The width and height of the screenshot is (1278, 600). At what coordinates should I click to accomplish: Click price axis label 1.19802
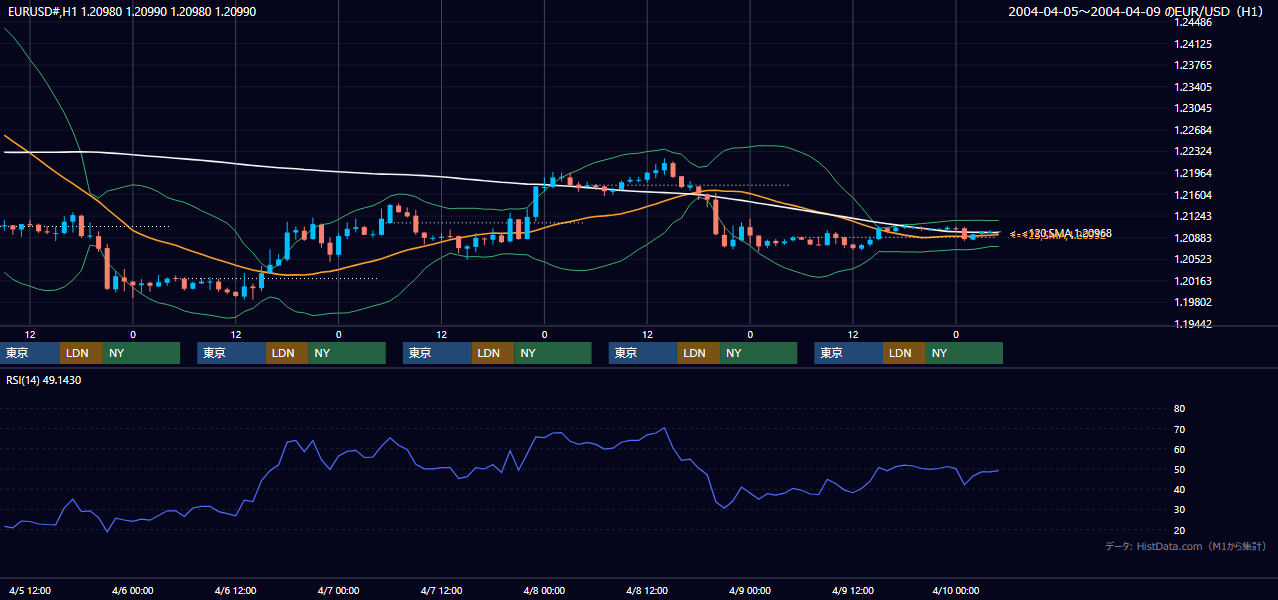coord(1194,302)
